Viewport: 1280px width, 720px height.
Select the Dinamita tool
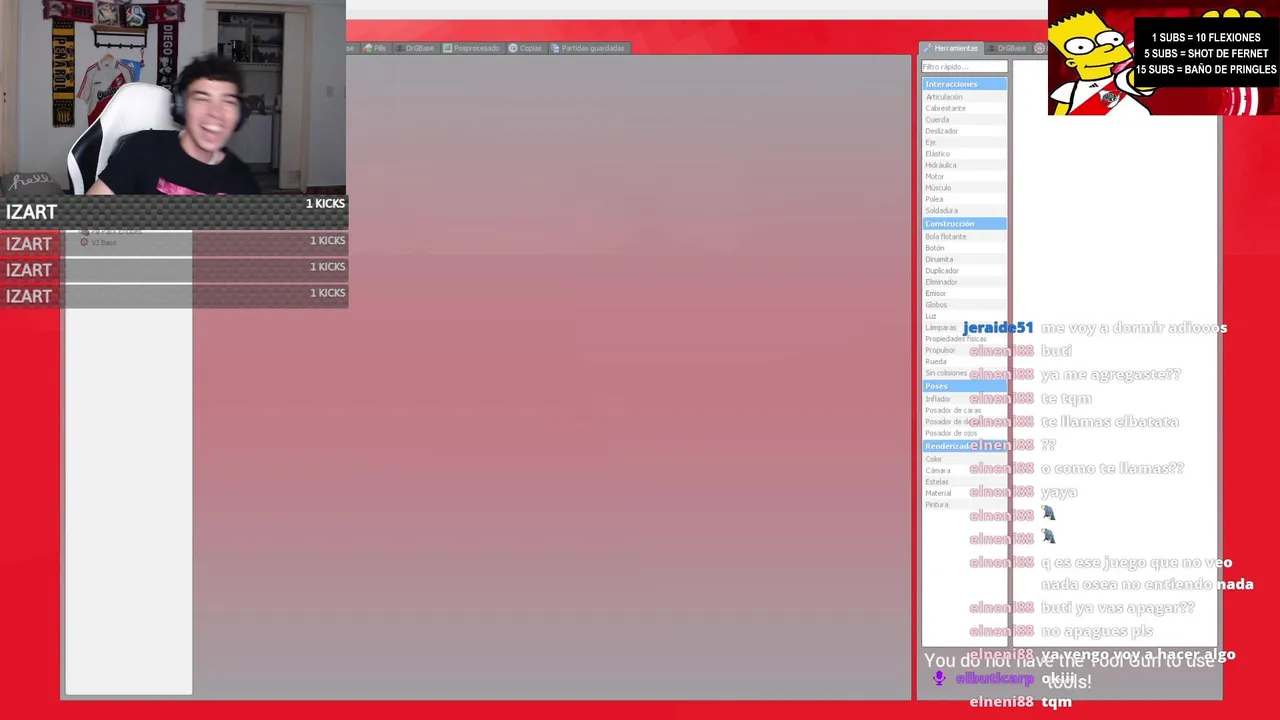point(964,260)
